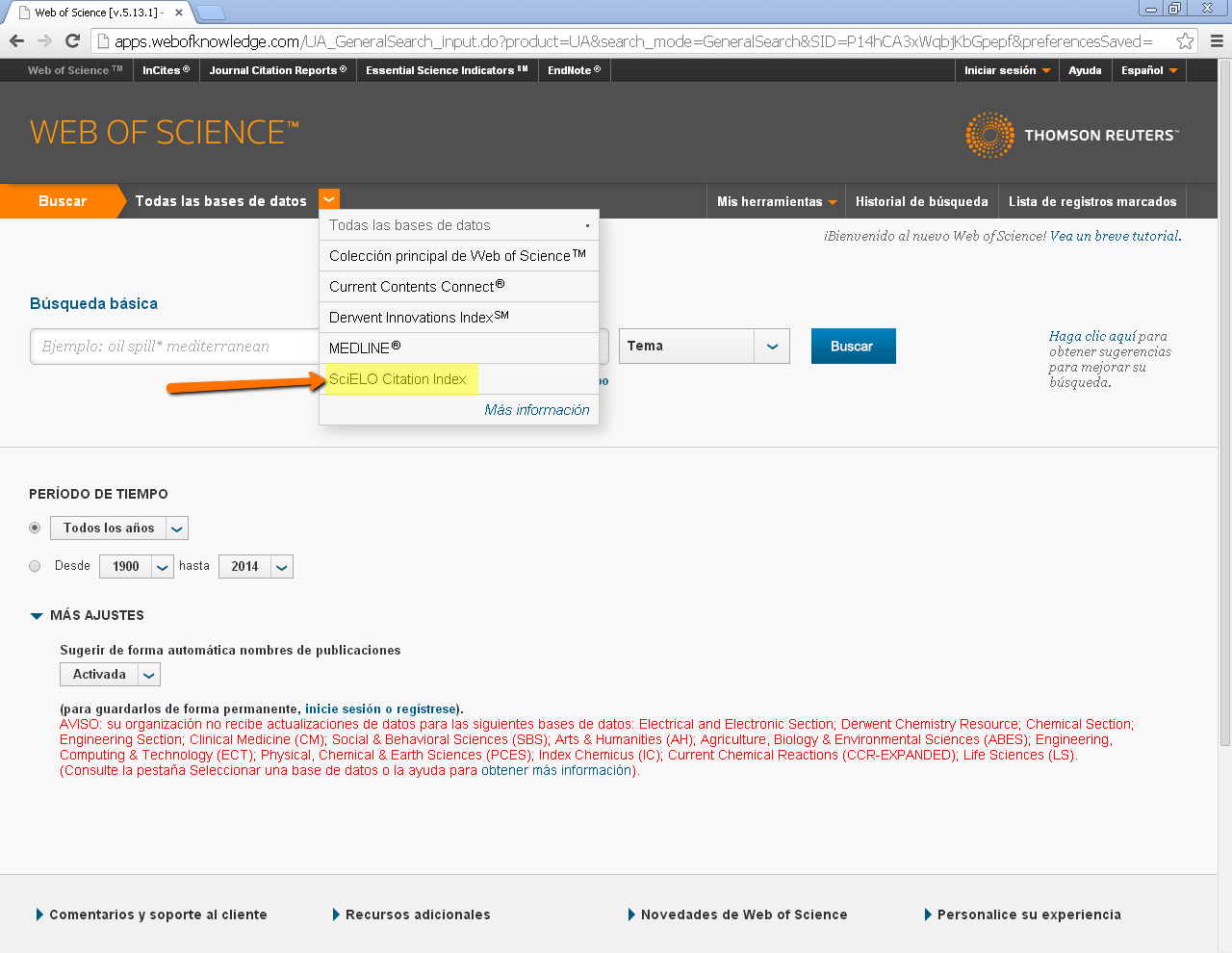Viewport: 1232px width, 953px height.
Task: Open the 'Iniciar sesión' dropdown
Action: tap(1007, 70)
